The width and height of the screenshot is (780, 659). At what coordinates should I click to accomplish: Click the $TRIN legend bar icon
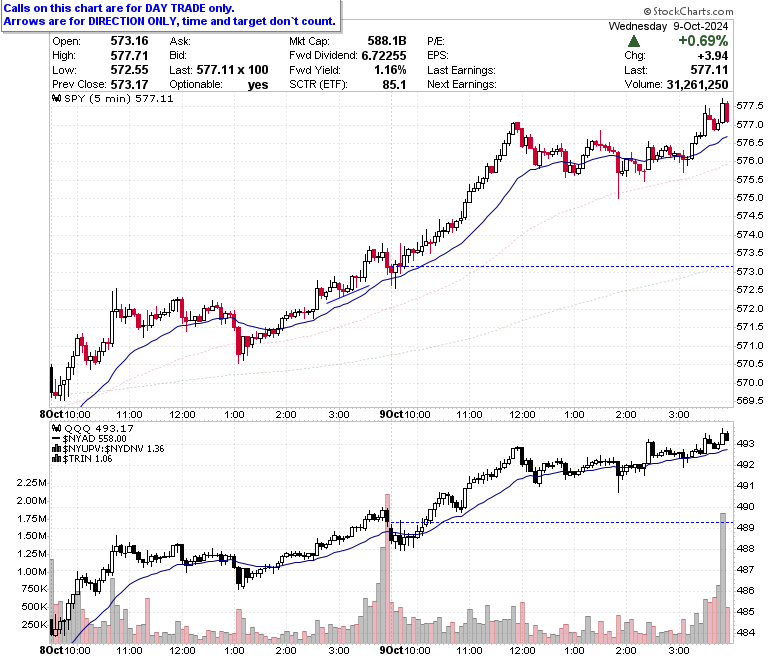pos(57,459)
